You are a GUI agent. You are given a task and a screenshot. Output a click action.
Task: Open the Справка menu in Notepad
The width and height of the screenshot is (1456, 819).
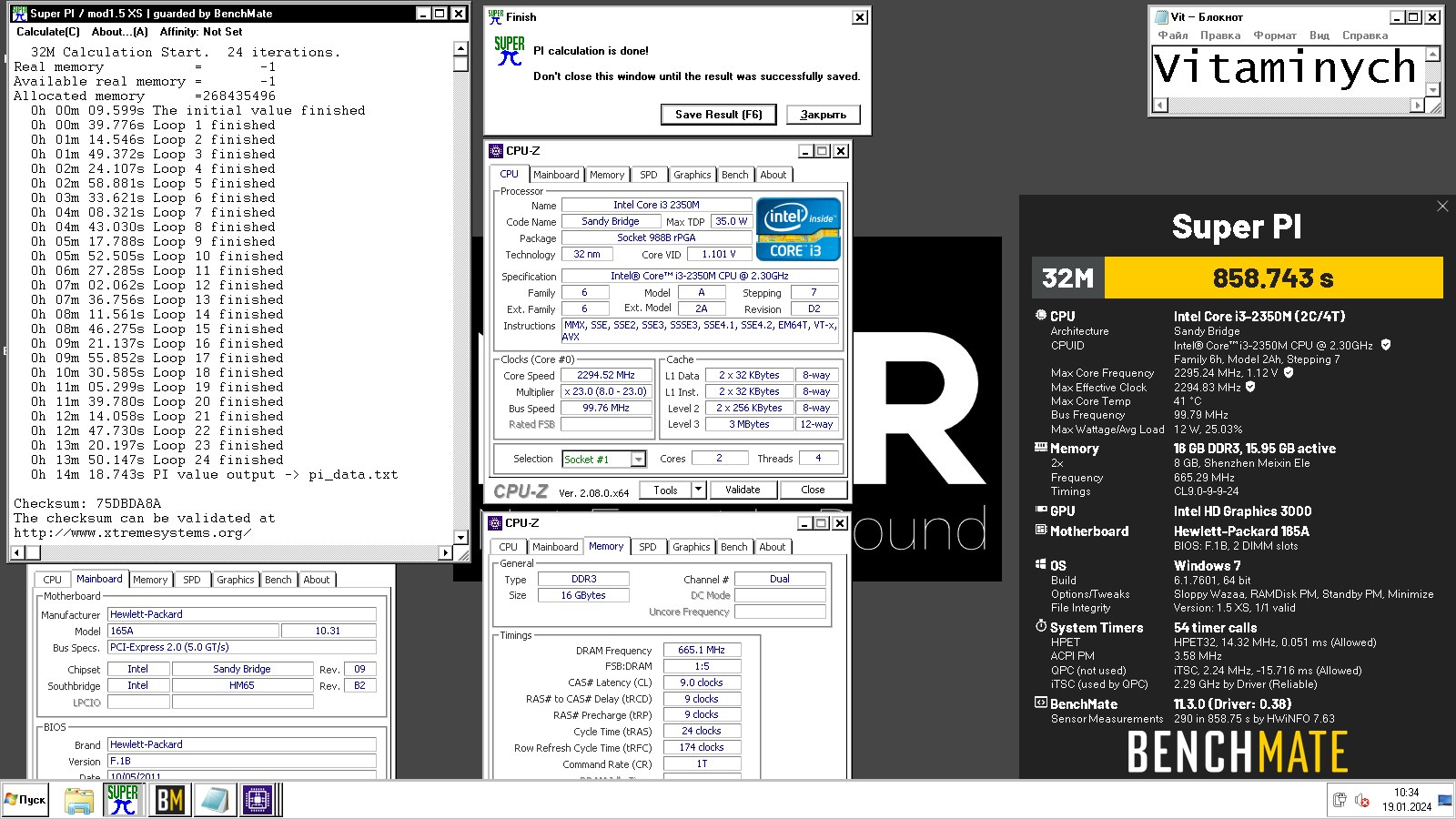click(x=1365, y=35)
